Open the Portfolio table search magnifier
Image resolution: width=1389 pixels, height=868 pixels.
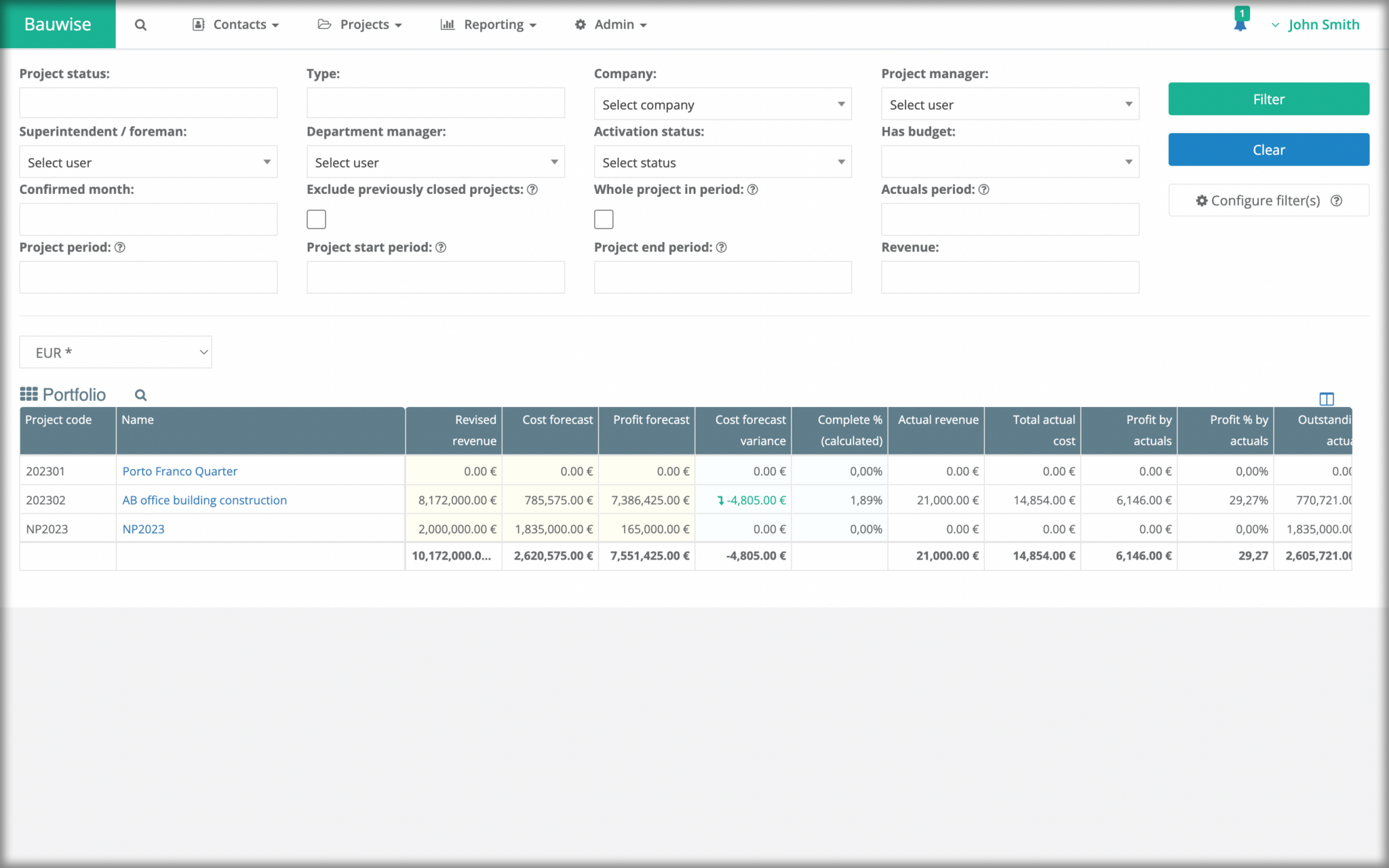140,395
